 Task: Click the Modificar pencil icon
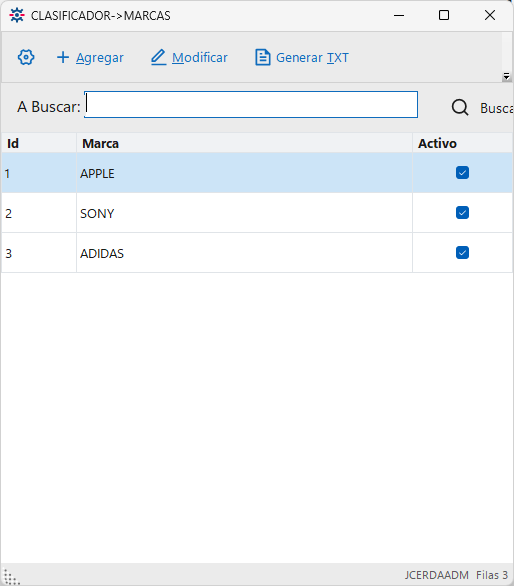click(158, 57)
